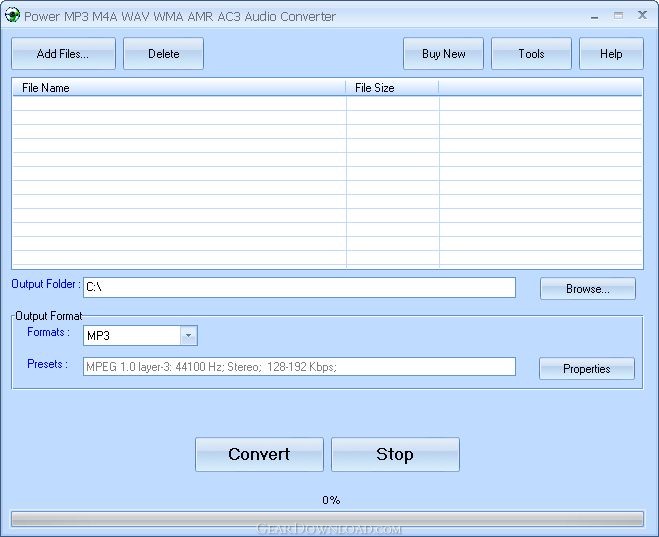Click the Delete button
Image resolution: width=659 pixels, height=537 pixels.
point(163,53)
